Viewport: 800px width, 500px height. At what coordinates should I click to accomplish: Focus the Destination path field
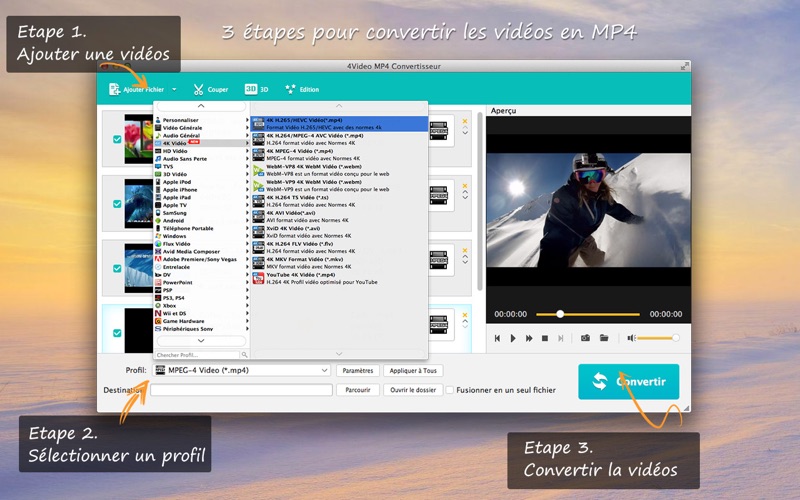(x=241, y=390)
